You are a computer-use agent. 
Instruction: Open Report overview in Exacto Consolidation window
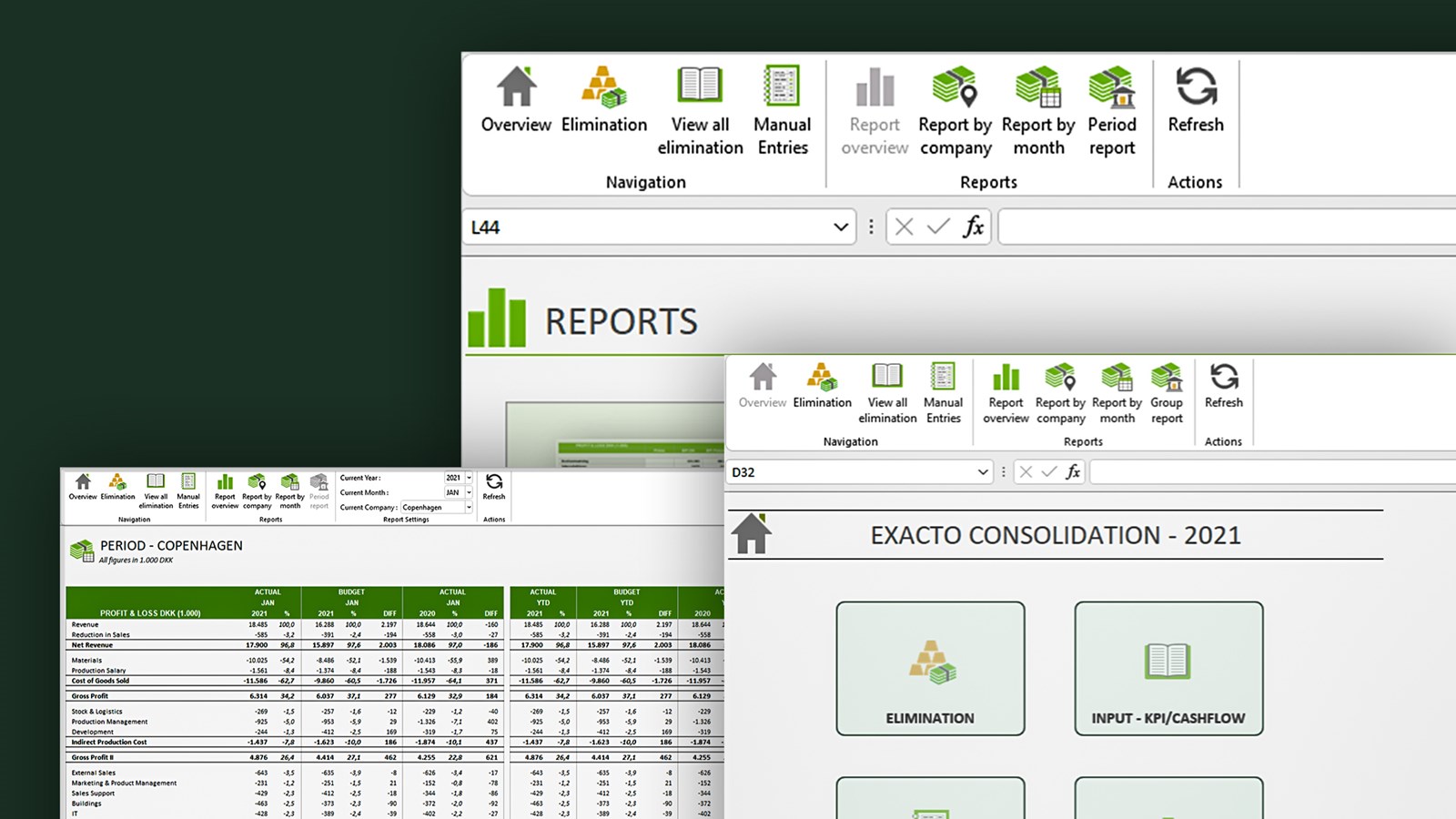pyautogui.click(x=1006, y=393)
